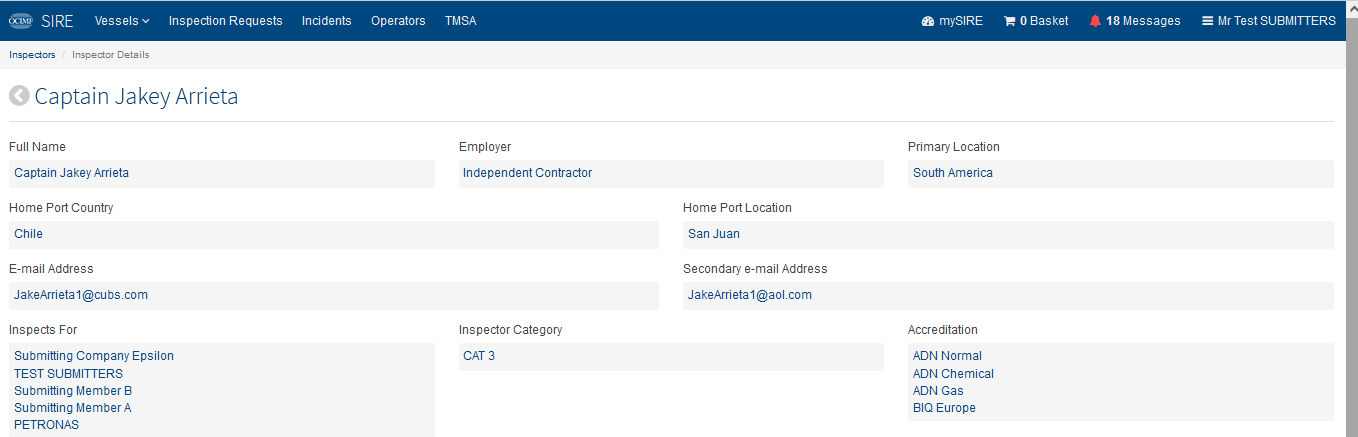This screenshot has height=437, width=1358.
Task: Select Operators in the navigation bar
Action: 398,21
